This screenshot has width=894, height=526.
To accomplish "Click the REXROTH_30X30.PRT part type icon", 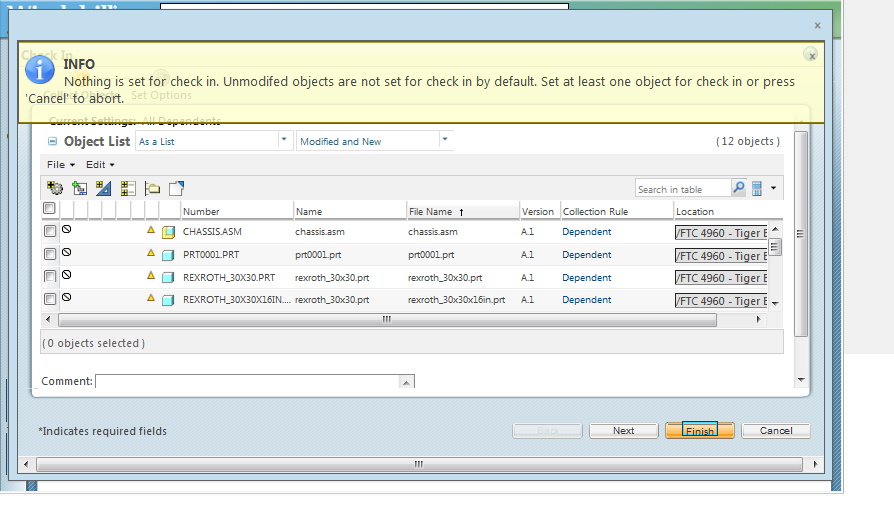I will pos(168,278).
